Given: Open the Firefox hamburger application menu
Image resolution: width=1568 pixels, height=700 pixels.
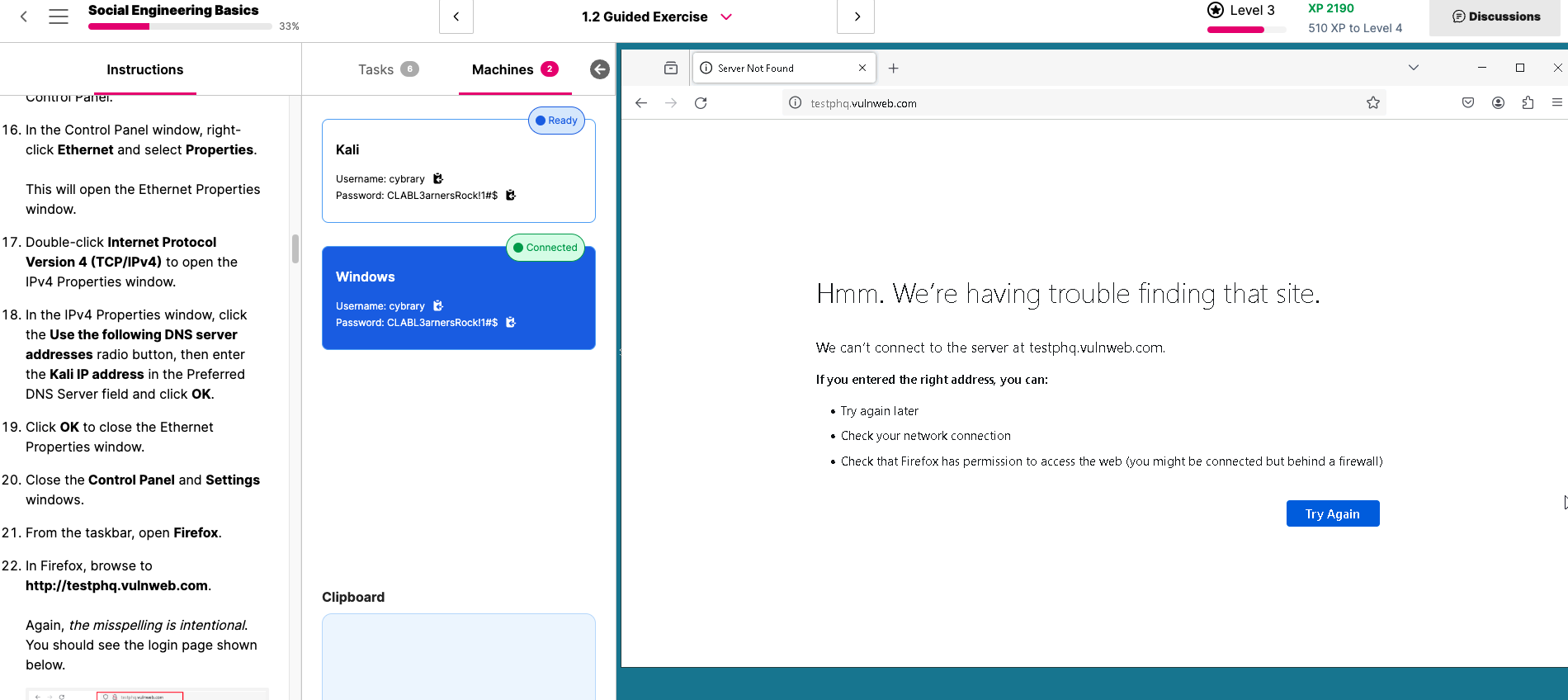Looking at the screenshot, I should click(1556, 103).
